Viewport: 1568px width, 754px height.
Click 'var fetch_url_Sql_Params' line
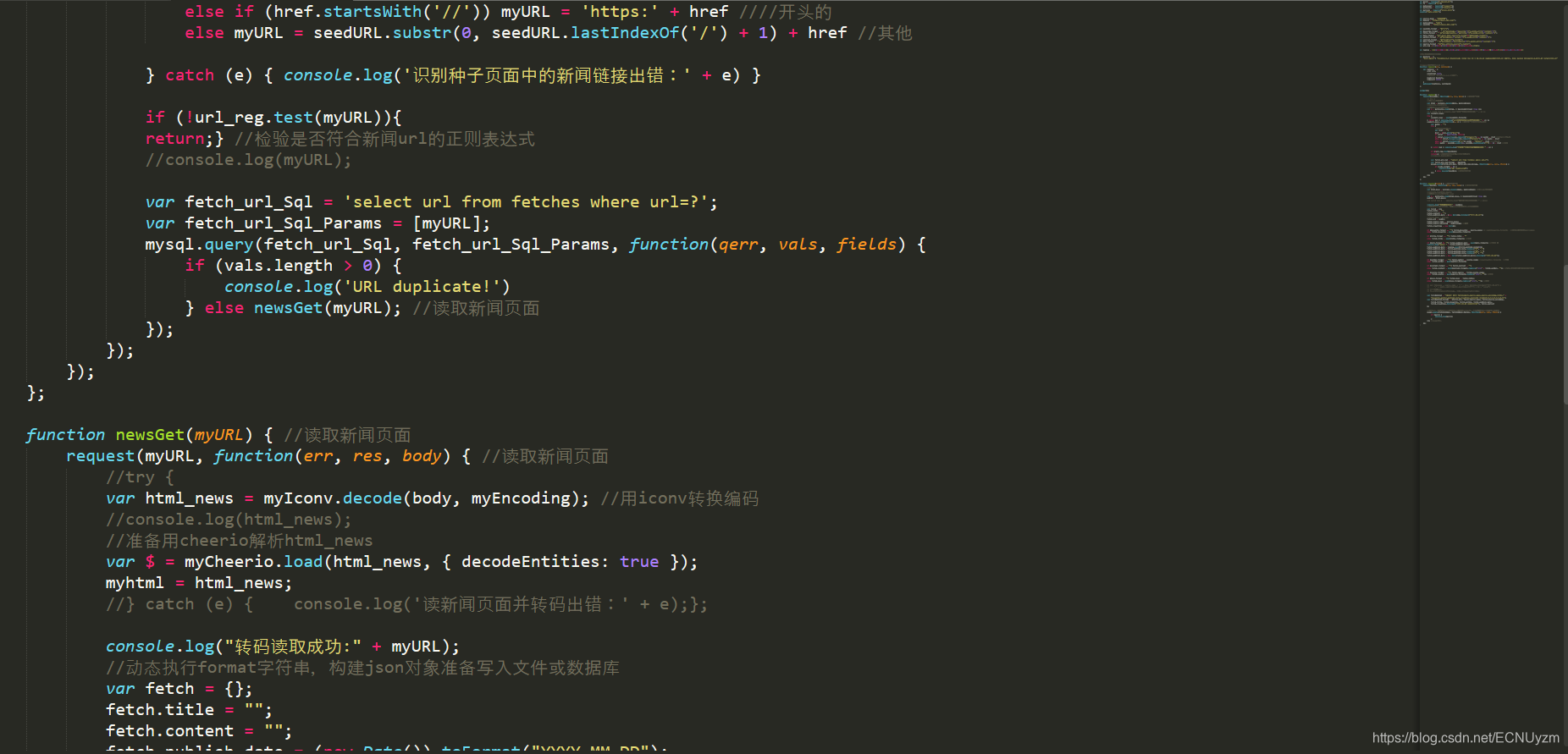(317, 223)
